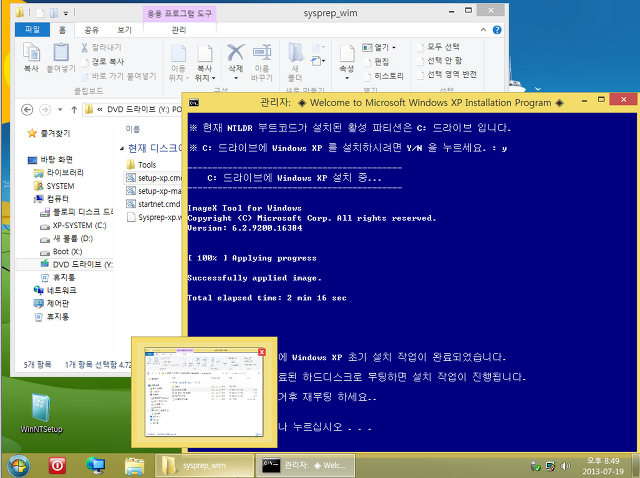Image resolution: width=640 pixels, height=478 pixels.
Task: Select 라이브러리 (Libraries) tree item
Action: 59,172
